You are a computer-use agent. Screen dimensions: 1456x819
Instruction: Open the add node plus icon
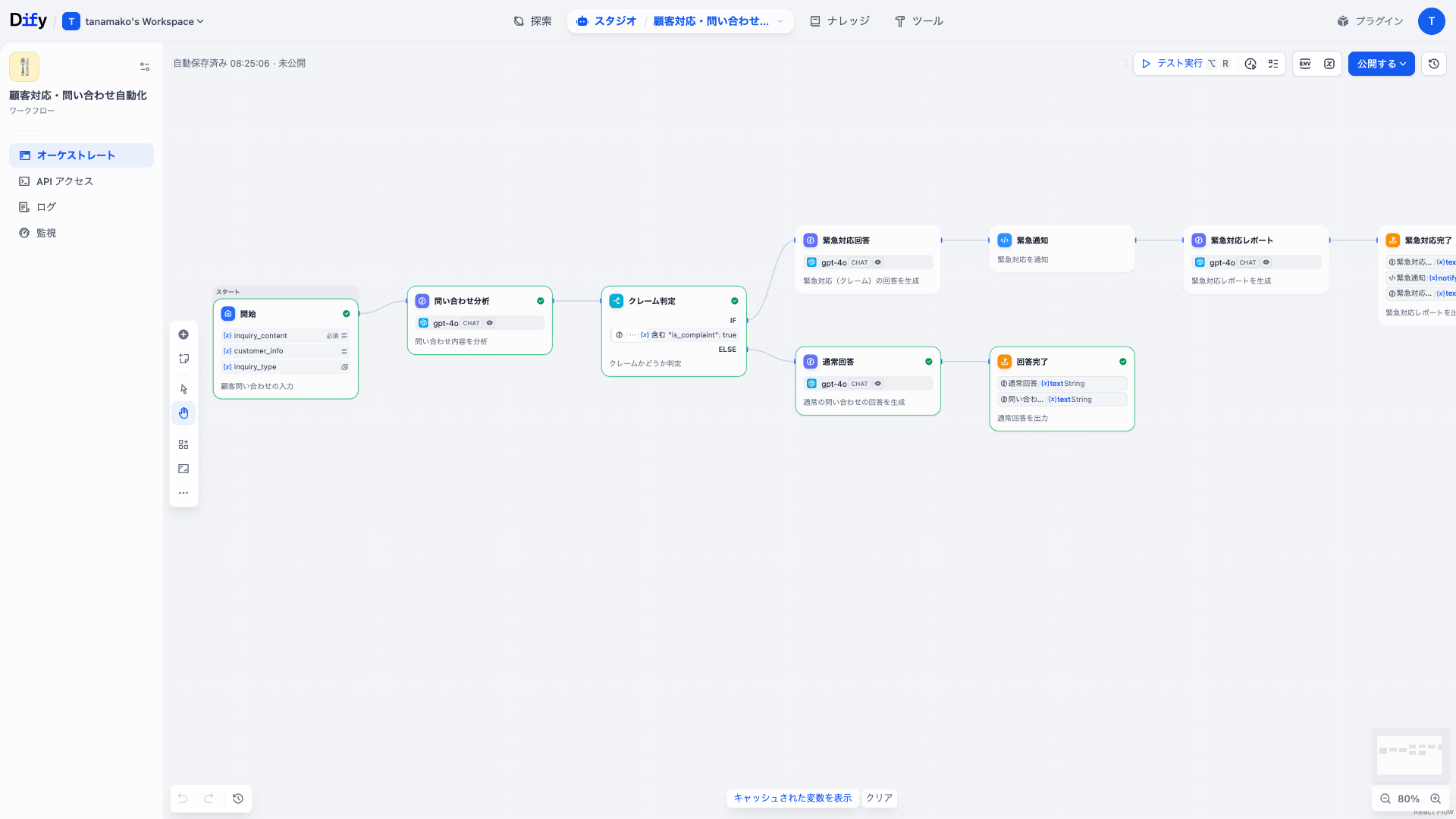183,334
